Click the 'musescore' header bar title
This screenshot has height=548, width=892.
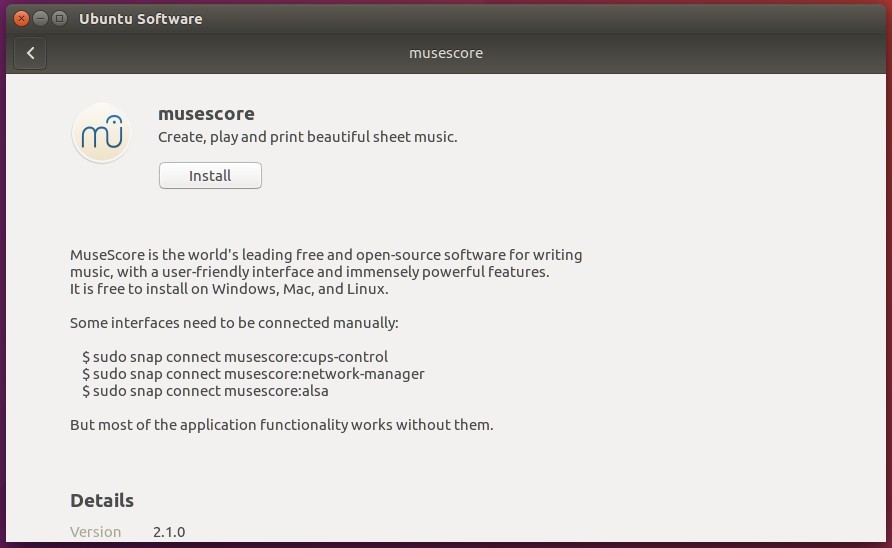(x=446, y=53)
